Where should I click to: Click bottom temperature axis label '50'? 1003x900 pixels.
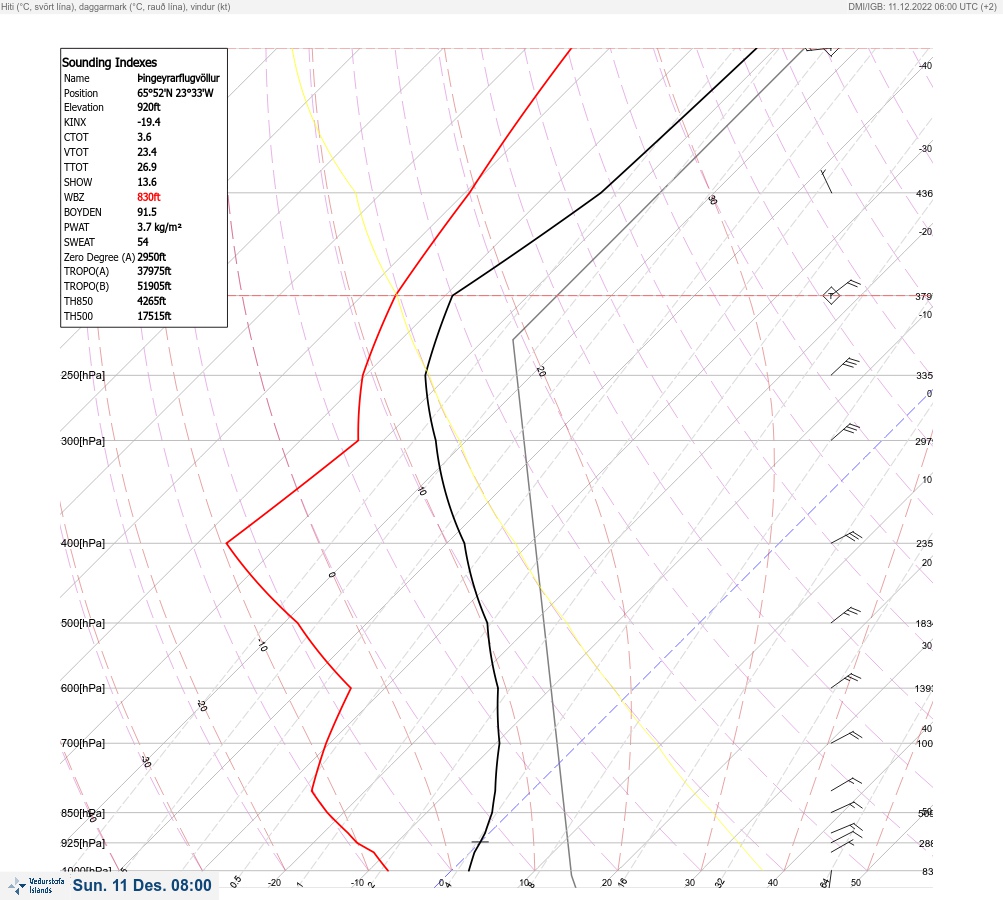click(x=856, y=883)
